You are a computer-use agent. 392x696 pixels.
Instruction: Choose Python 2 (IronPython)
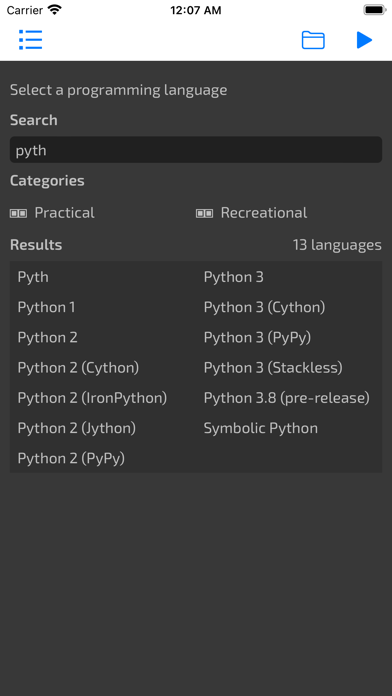coord(92,398)
